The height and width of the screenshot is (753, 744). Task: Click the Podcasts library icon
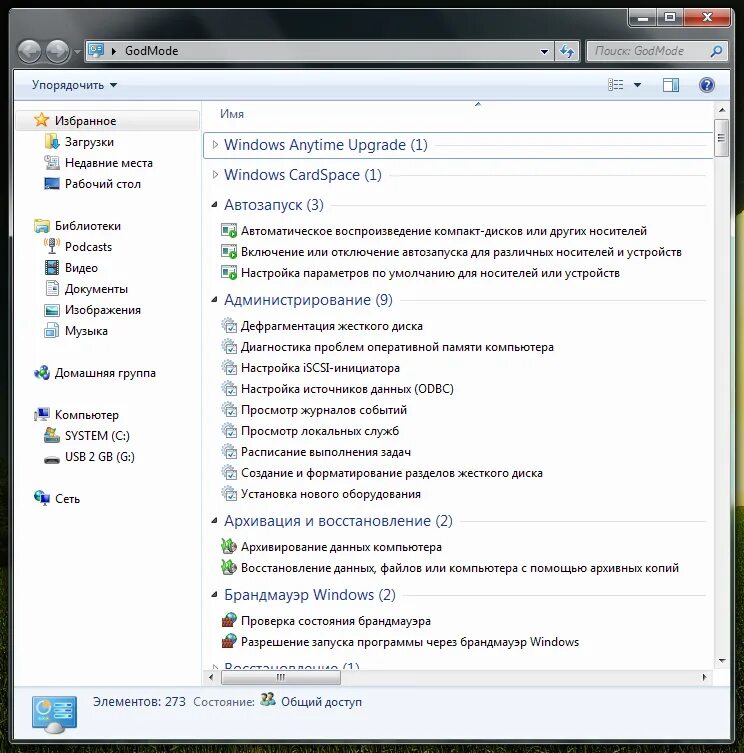pyautogui.click(x=52, y=246)
